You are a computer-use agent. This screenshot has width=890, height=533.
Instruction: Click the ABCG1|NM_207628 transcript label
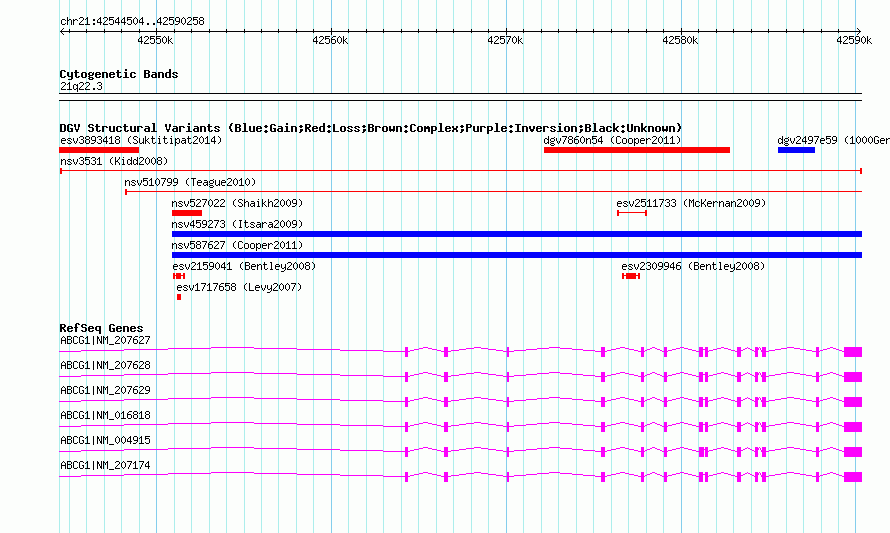(105, 366)
